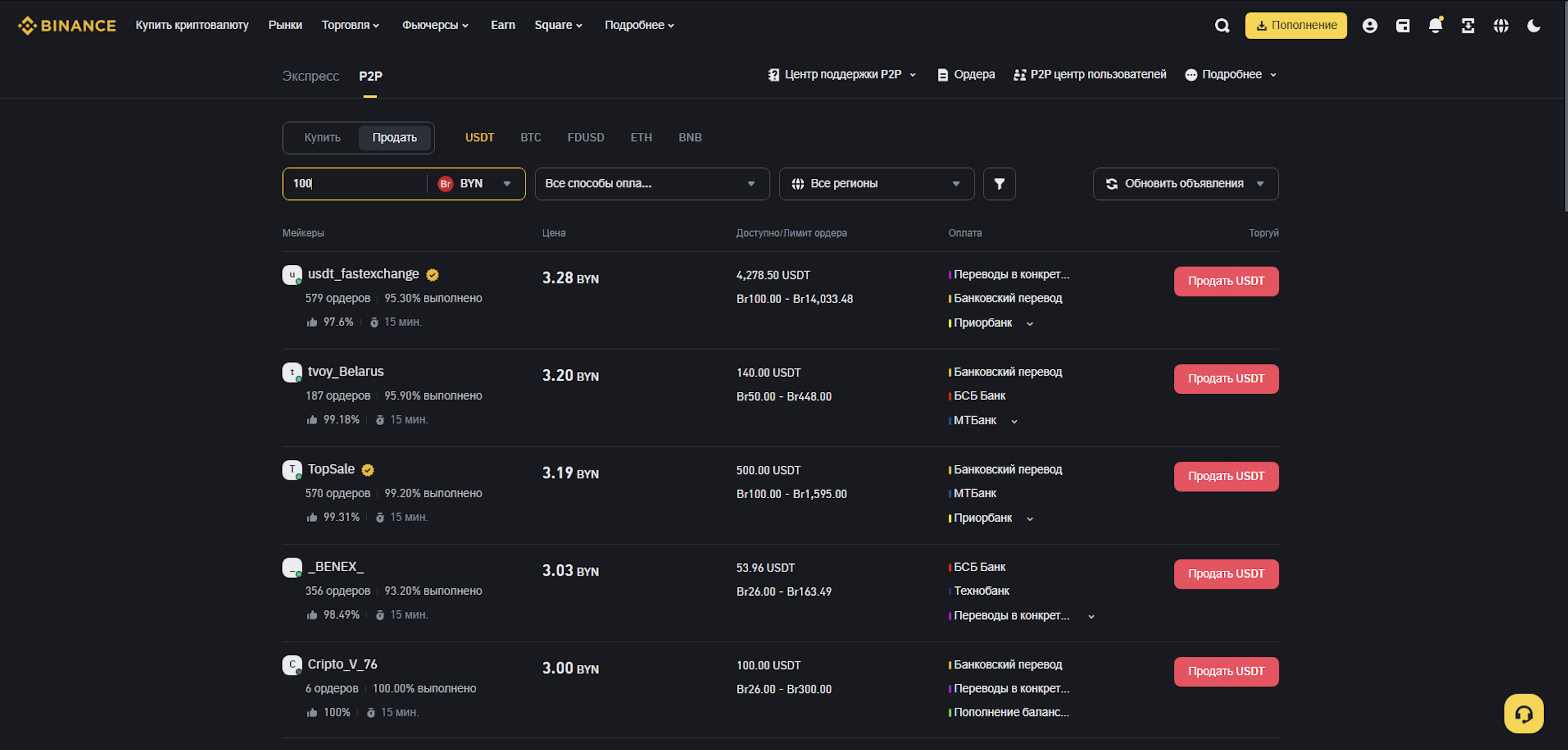Click the thumbs-up icon for usdt_fastexchange

(312, 322)
